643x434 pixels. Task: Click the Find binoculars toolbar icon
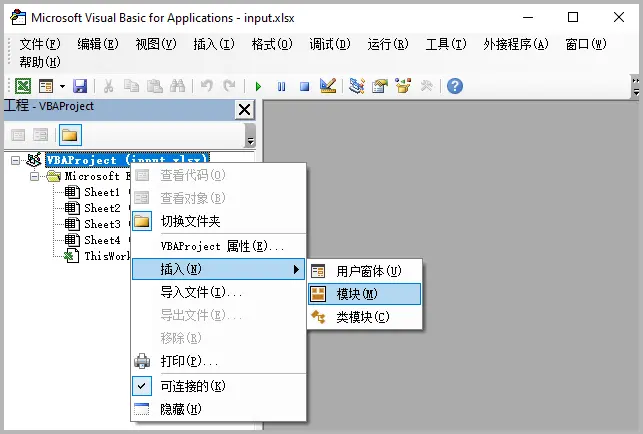point(178,86)
